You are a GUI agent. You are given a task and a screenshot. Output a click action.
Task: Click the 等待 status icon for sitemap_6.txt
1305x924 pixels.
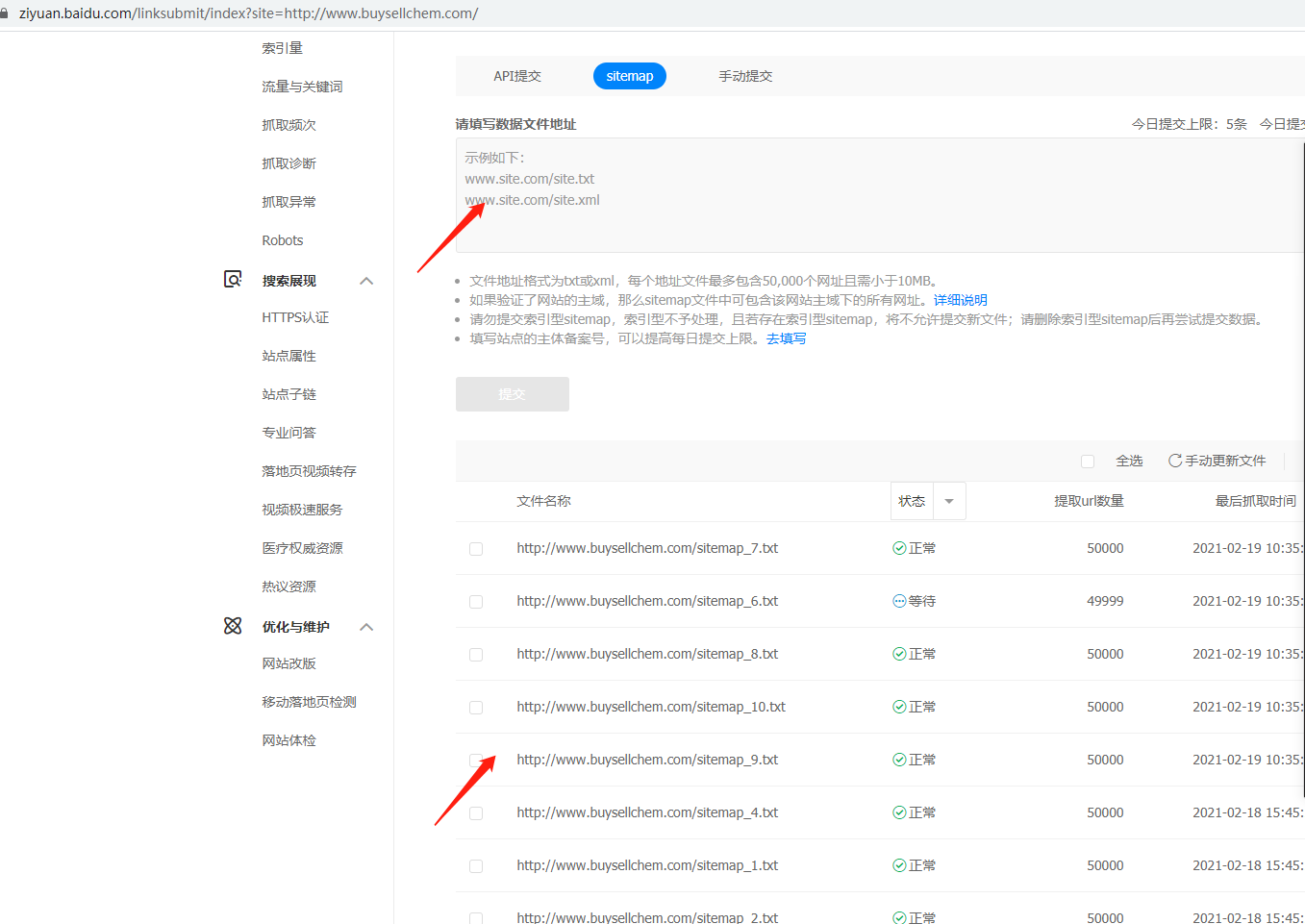click(x=899, y=601)
